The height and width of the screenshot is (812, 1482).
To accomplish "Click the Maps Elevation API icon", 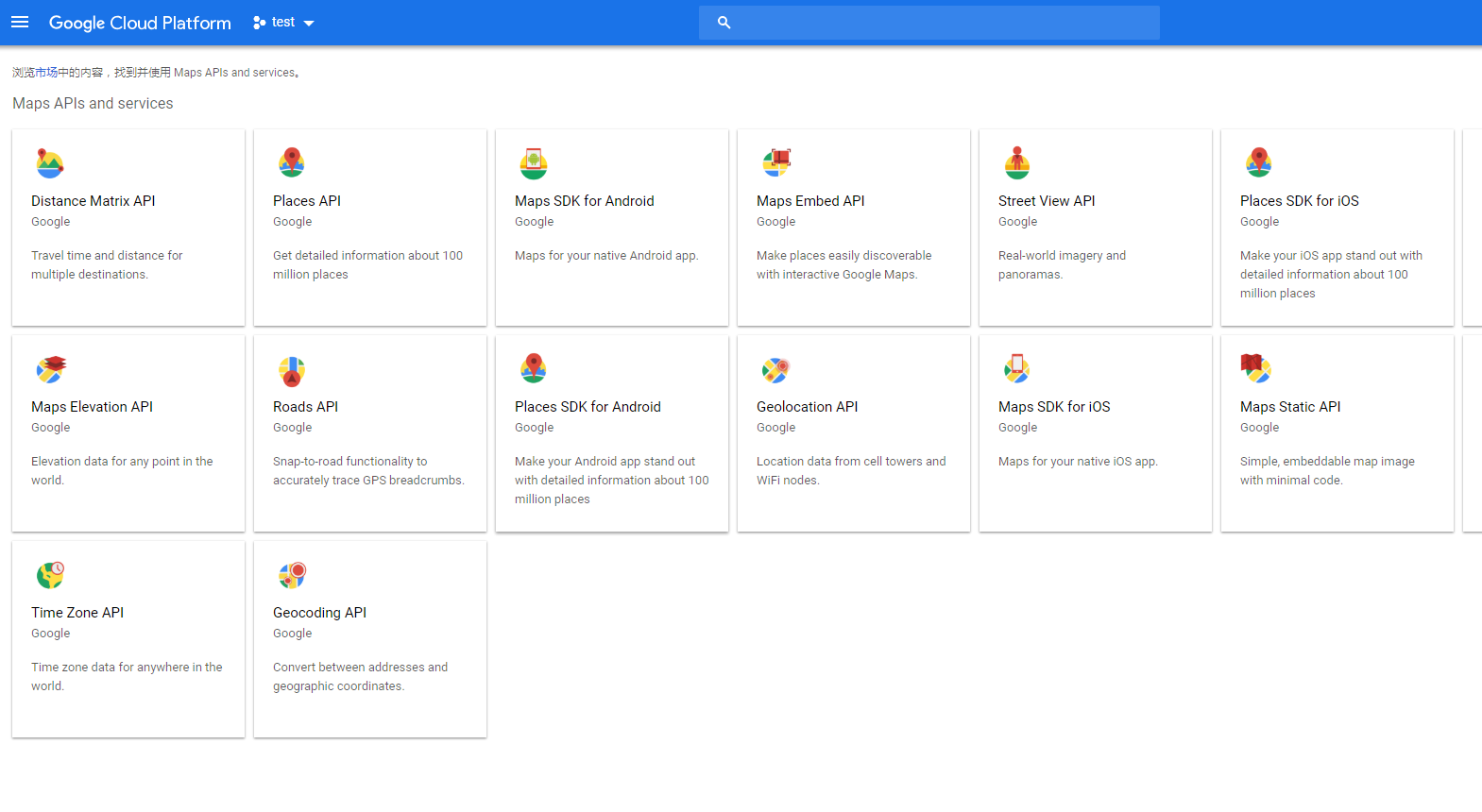I will (x=51, y=368).
